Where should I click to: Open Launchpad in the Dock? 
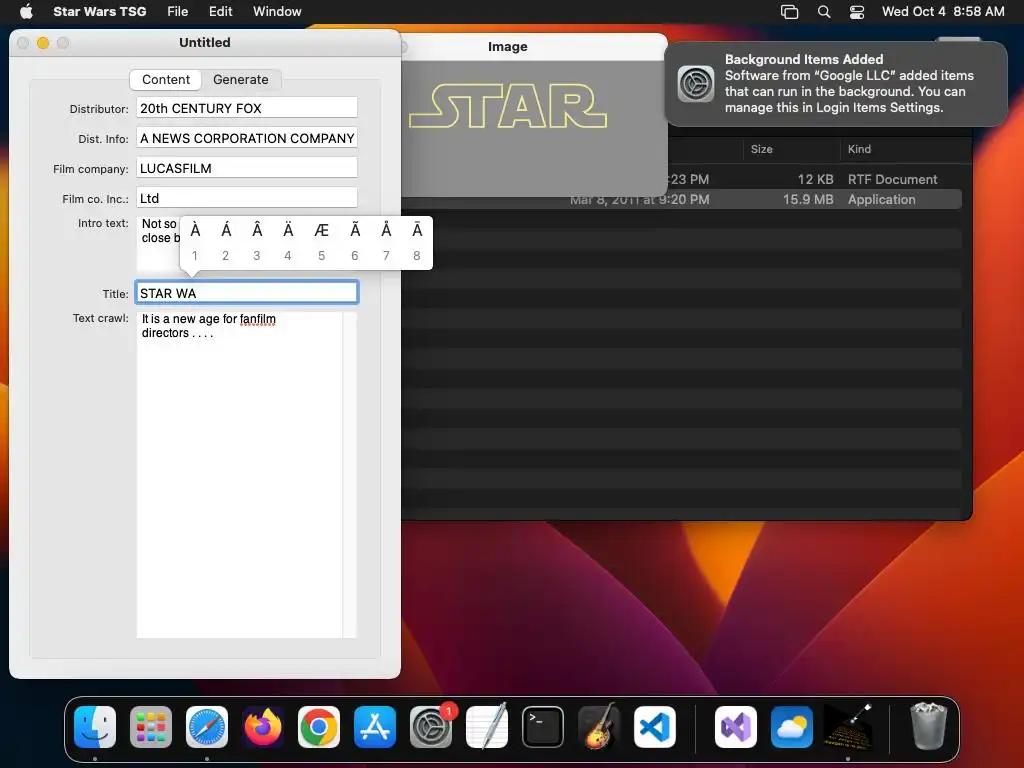tap(151, 727)
